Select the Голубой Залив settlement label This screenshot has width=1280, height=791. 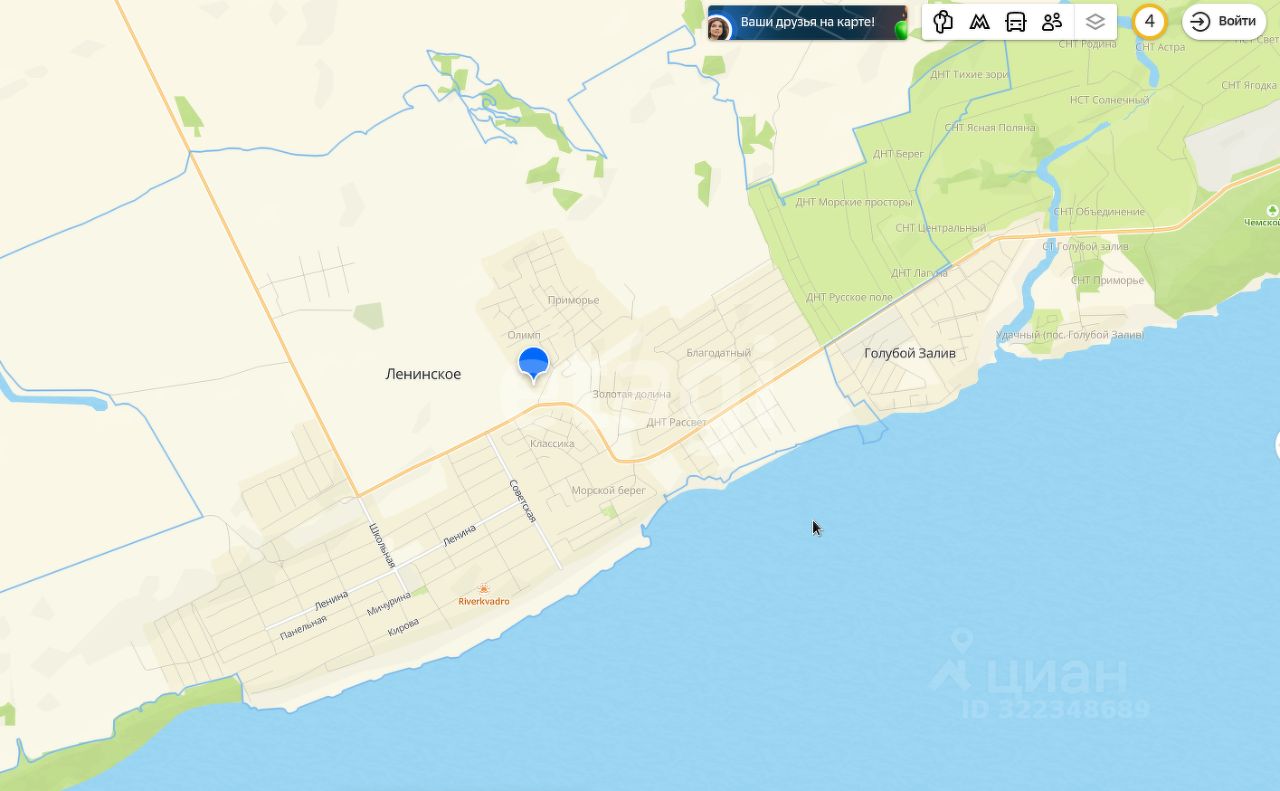910,353
